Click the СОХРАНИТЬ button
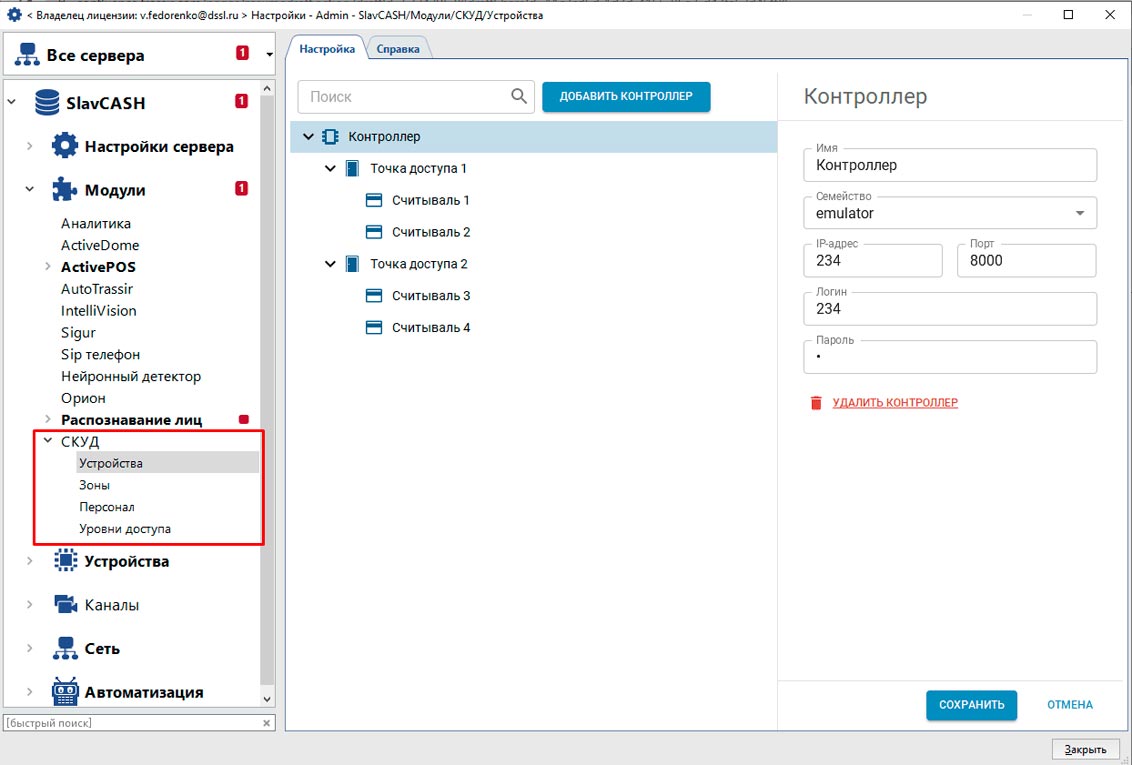 [x=971, y=705]
